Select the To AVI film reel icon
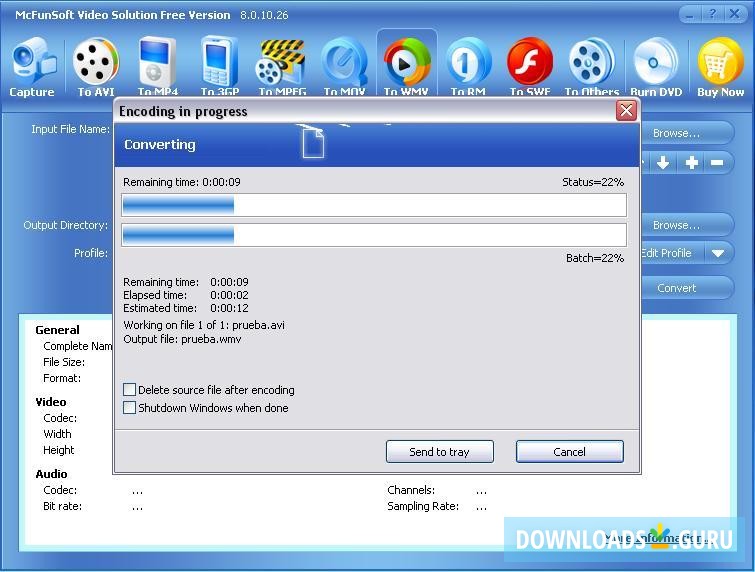The width and height of the screenshot is (755, 572). point(96,61)
